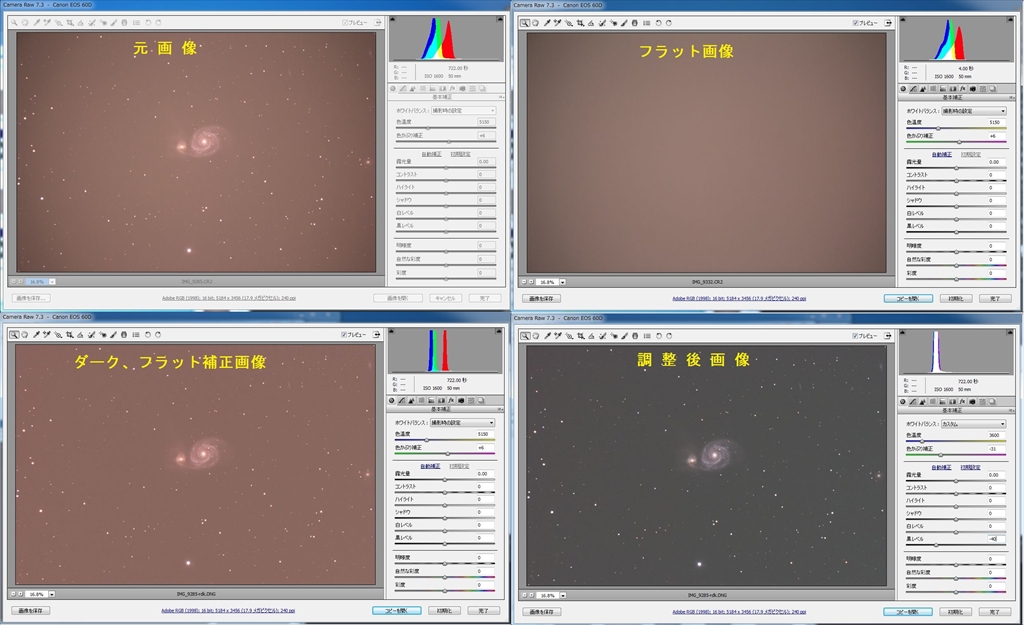Open Adobe RGB workflow options link in フラット画像 window
This screenshot has height=625, width=1024.
pos(739,298)
